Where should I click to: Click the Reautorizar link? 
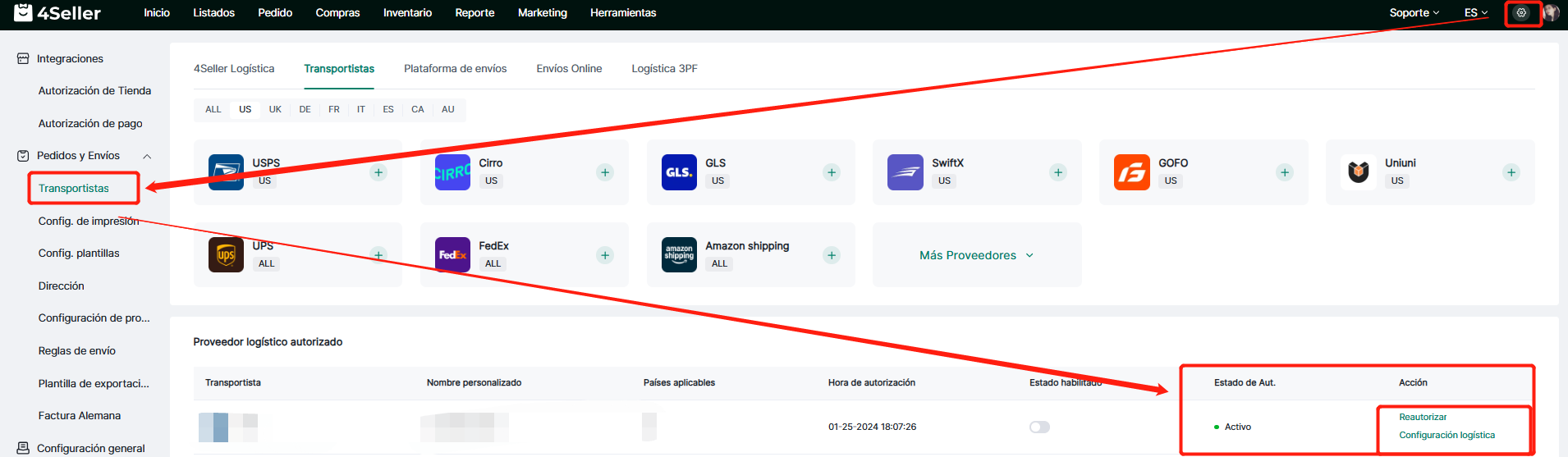[1423, 417]
